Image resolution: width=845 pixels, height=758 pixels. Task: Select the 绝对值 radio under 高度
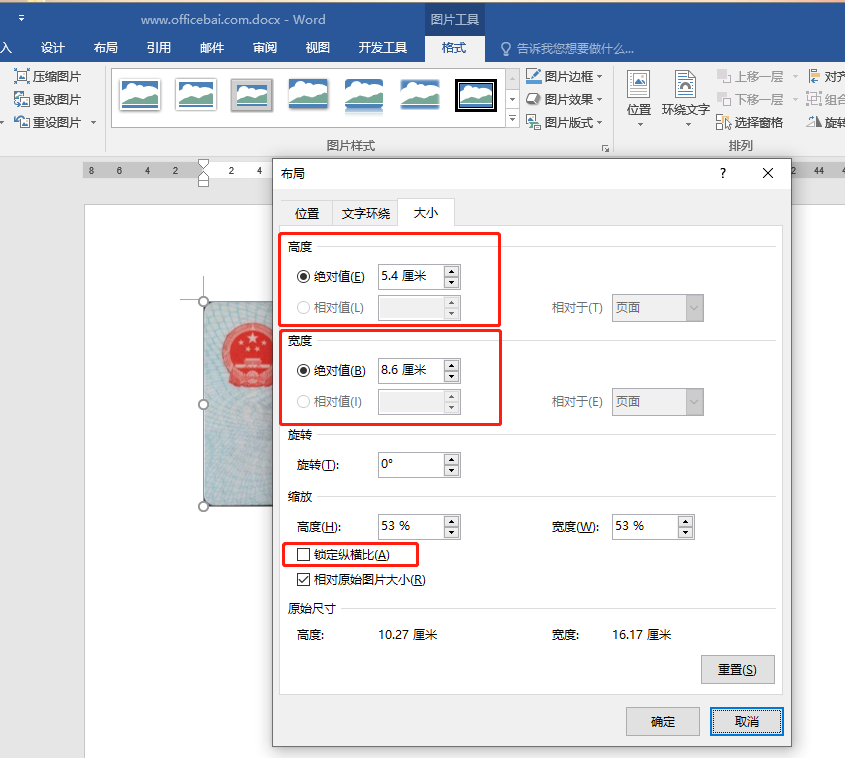[302, 277]
